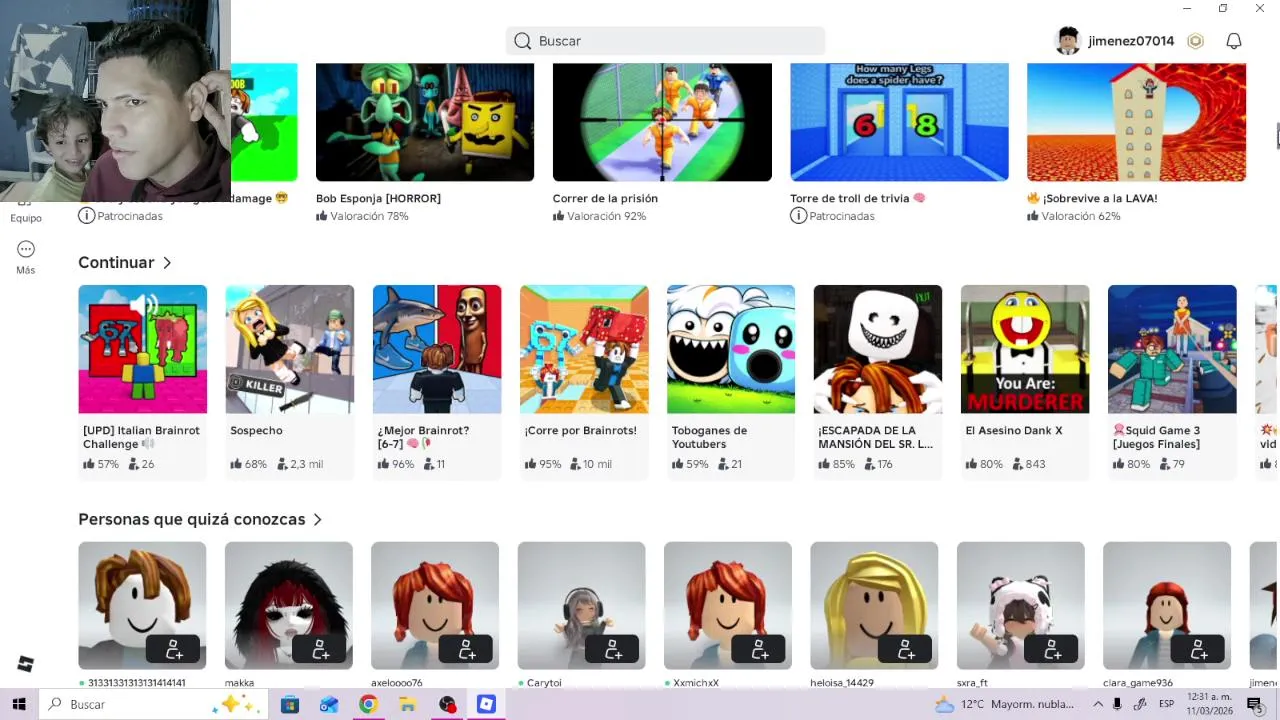This screenshot has height=720, width=1280.
Task: Open ¿Mejor Brainrot? [6-7] thumbnail
Action: (x=437, y=349)
